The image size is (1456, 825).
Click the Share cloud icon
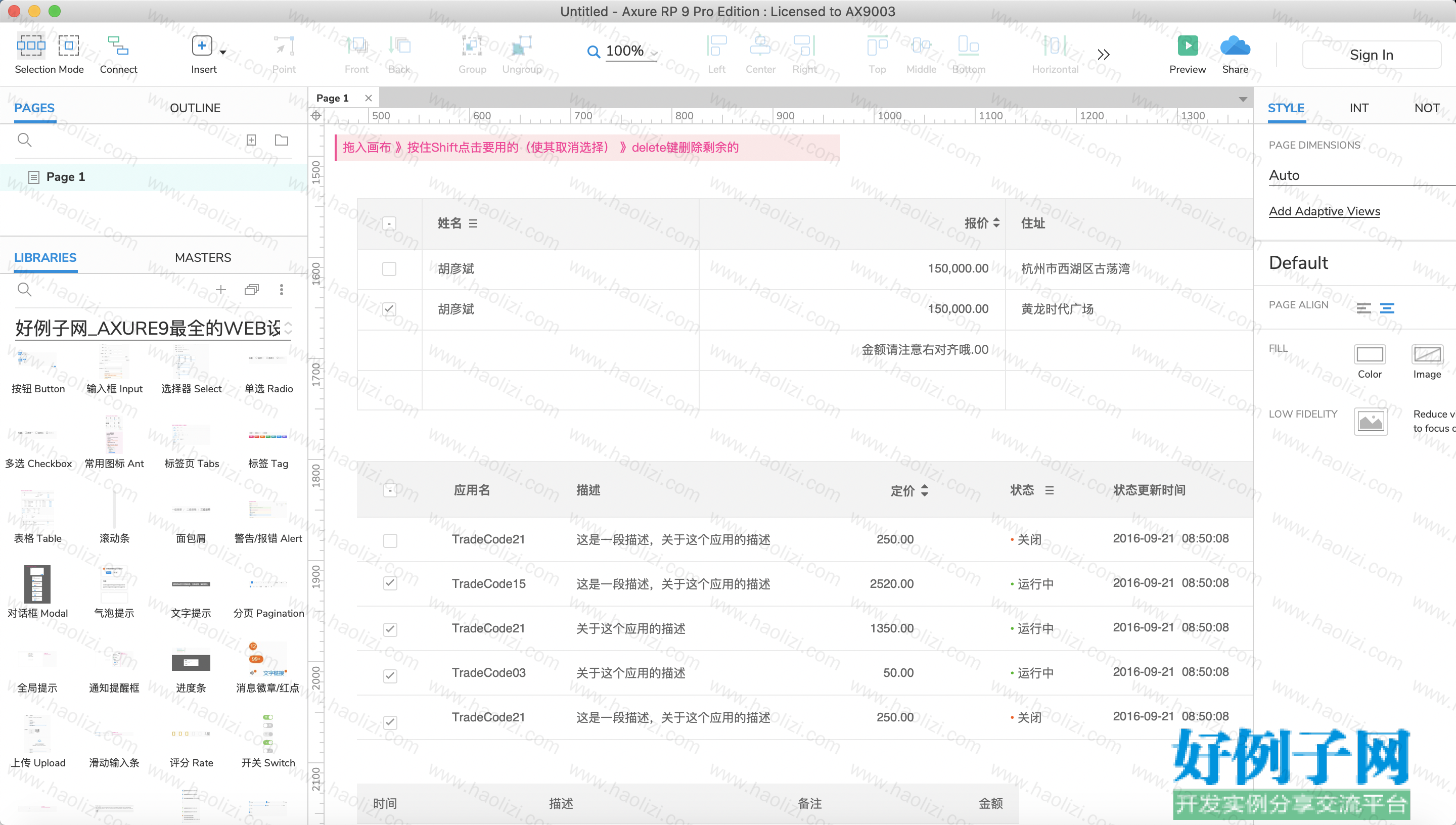point(1235,46)
